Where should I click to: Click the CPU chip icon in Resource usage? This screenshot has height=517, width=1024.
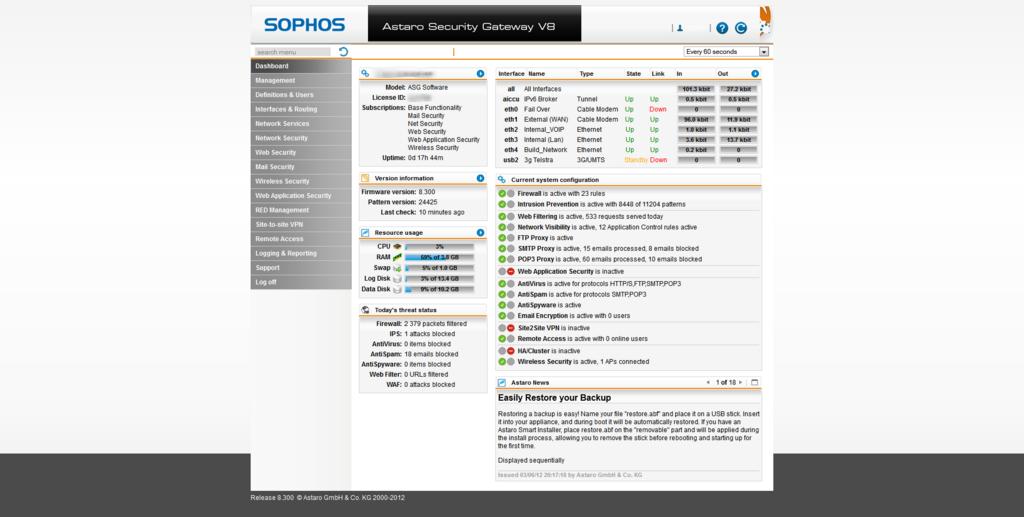[397, 247]
